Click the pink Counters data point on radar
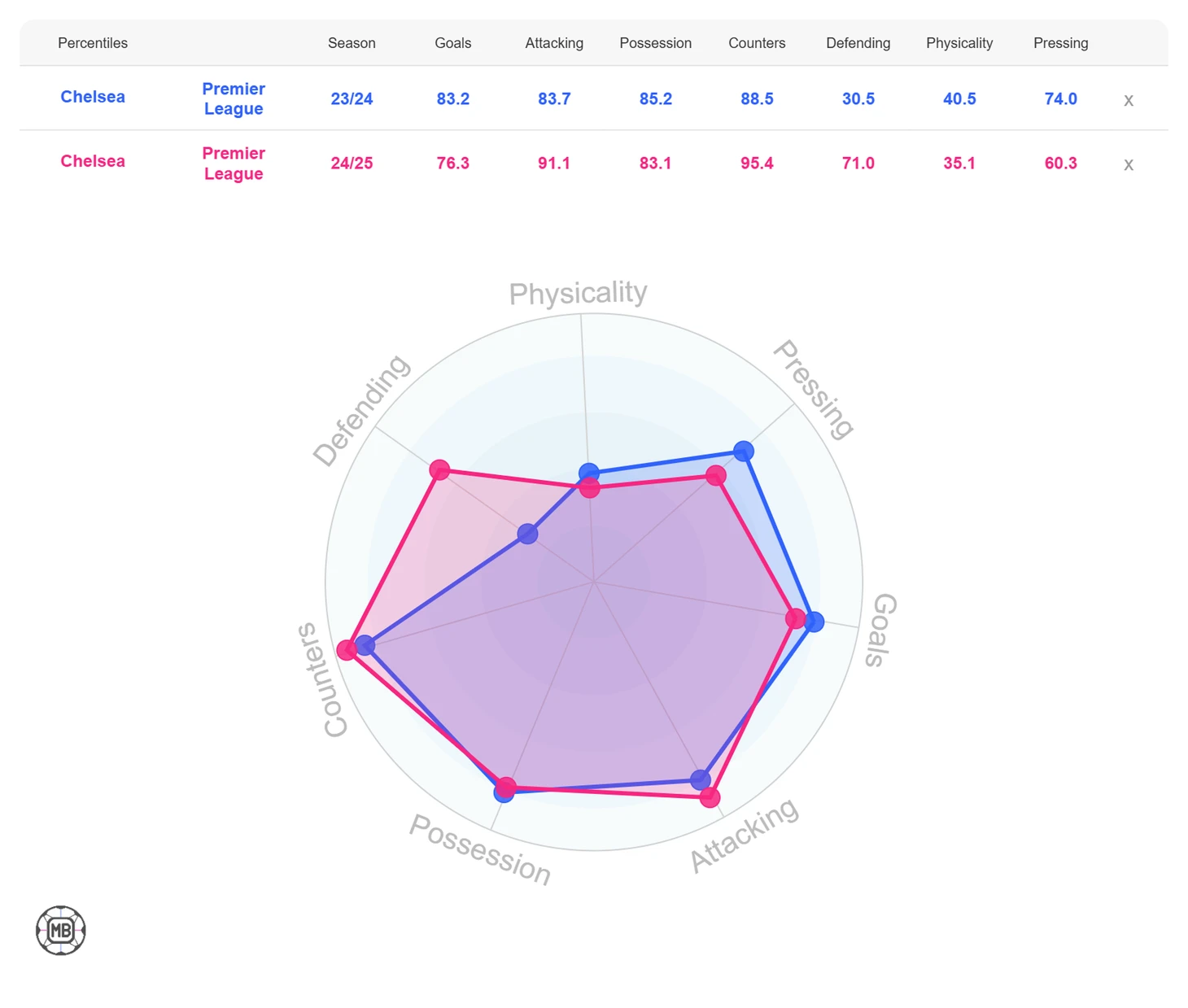Screen dimensions: 1188x1008 click(347, 649)
